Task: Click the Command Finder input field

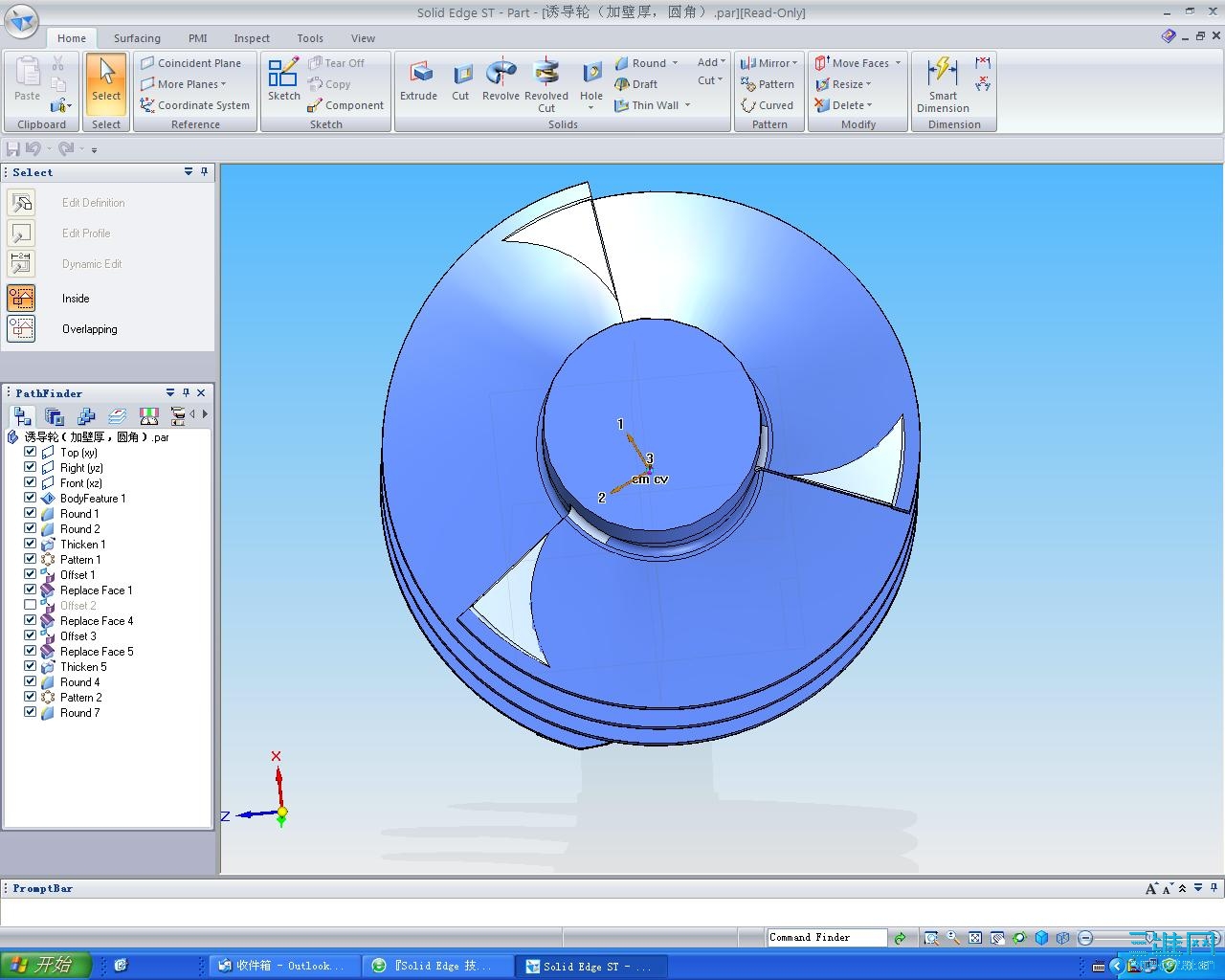Action: (x=827, y=938)
